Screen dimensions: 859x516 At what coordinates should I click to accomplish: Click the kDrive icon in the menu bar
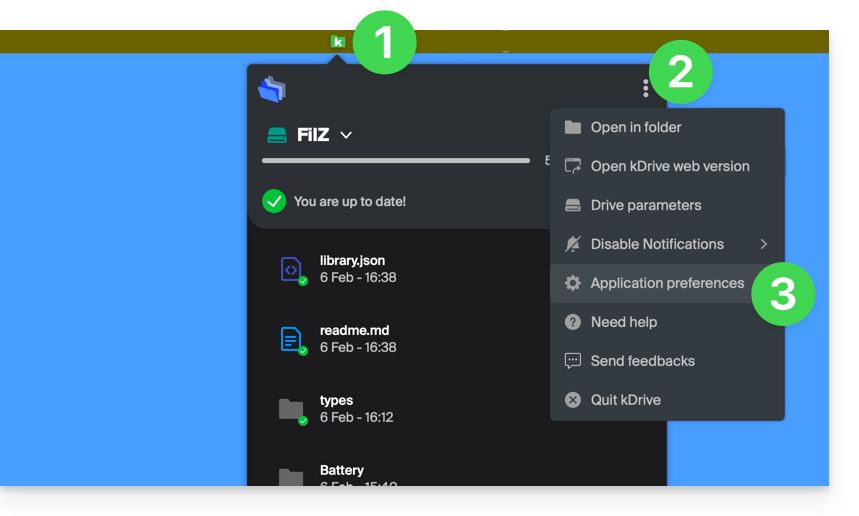[x=338, y=42]
